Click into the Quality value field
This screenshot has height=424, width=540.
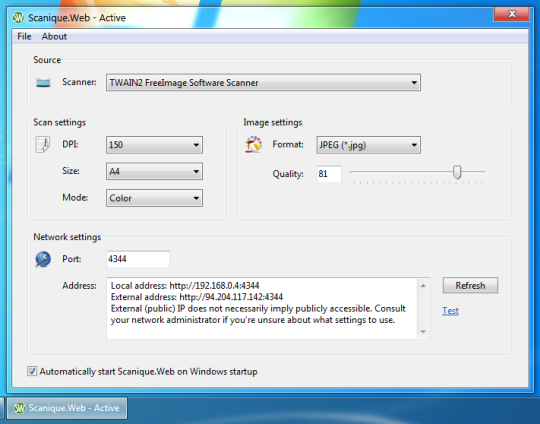pyautogui.click(x=329, y=174)
